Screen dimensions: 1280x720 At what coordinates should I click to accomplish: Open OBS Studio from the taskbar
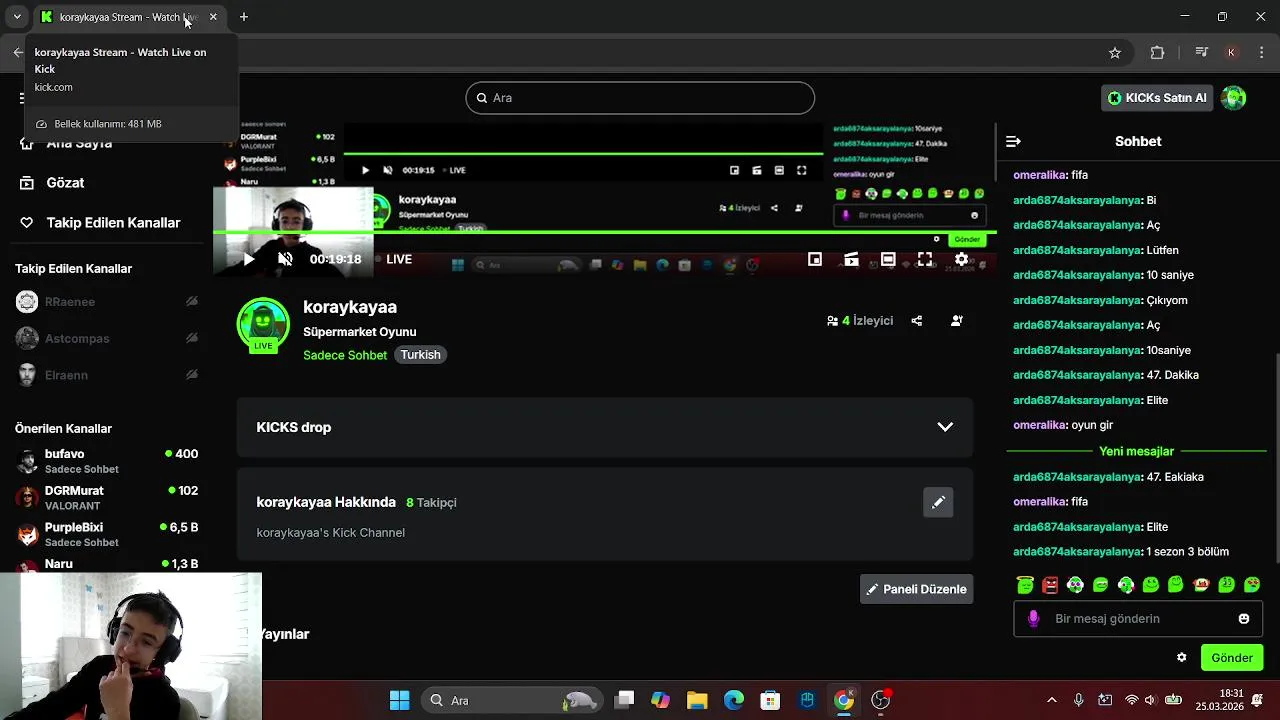click(x=881, y=700)
